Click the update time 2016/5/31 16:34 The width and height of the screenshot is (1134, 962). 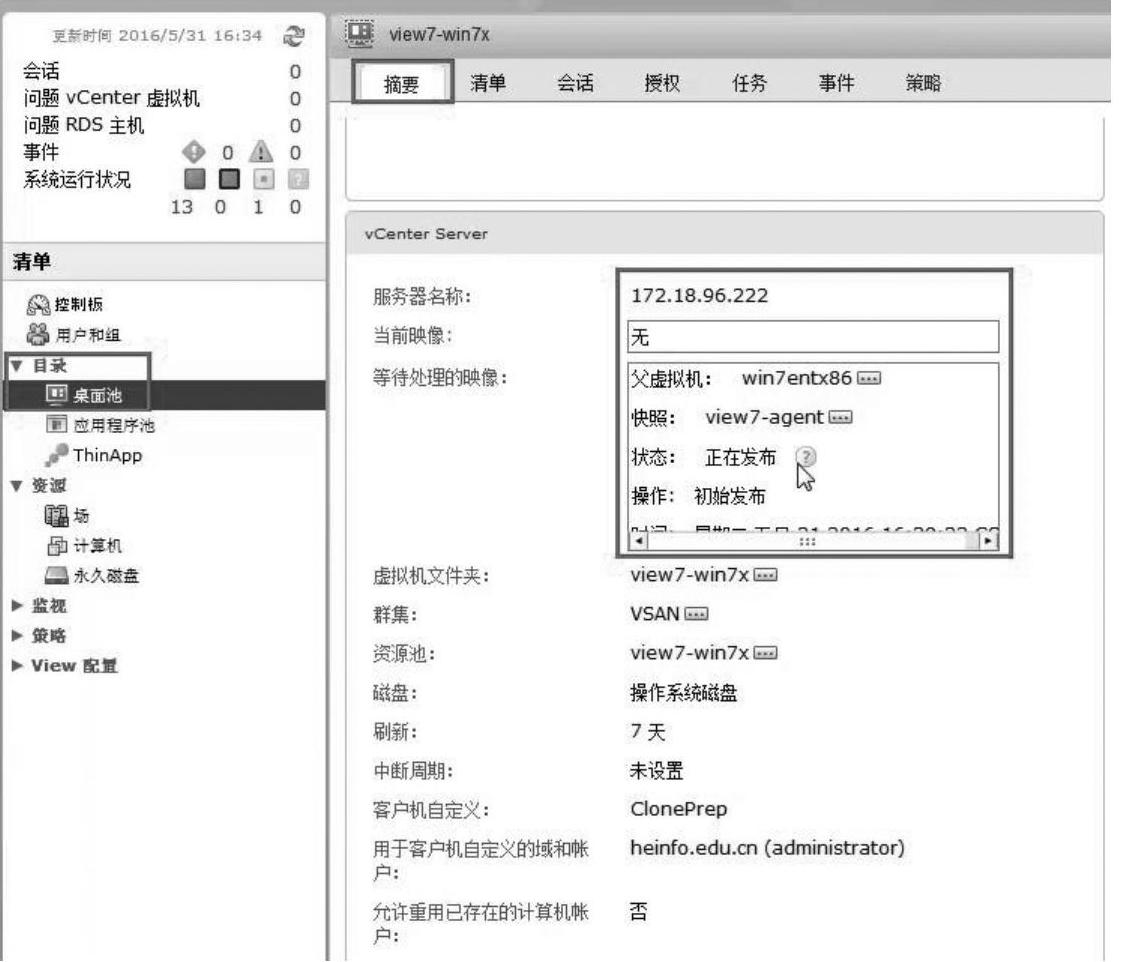[x=190, y=35]
